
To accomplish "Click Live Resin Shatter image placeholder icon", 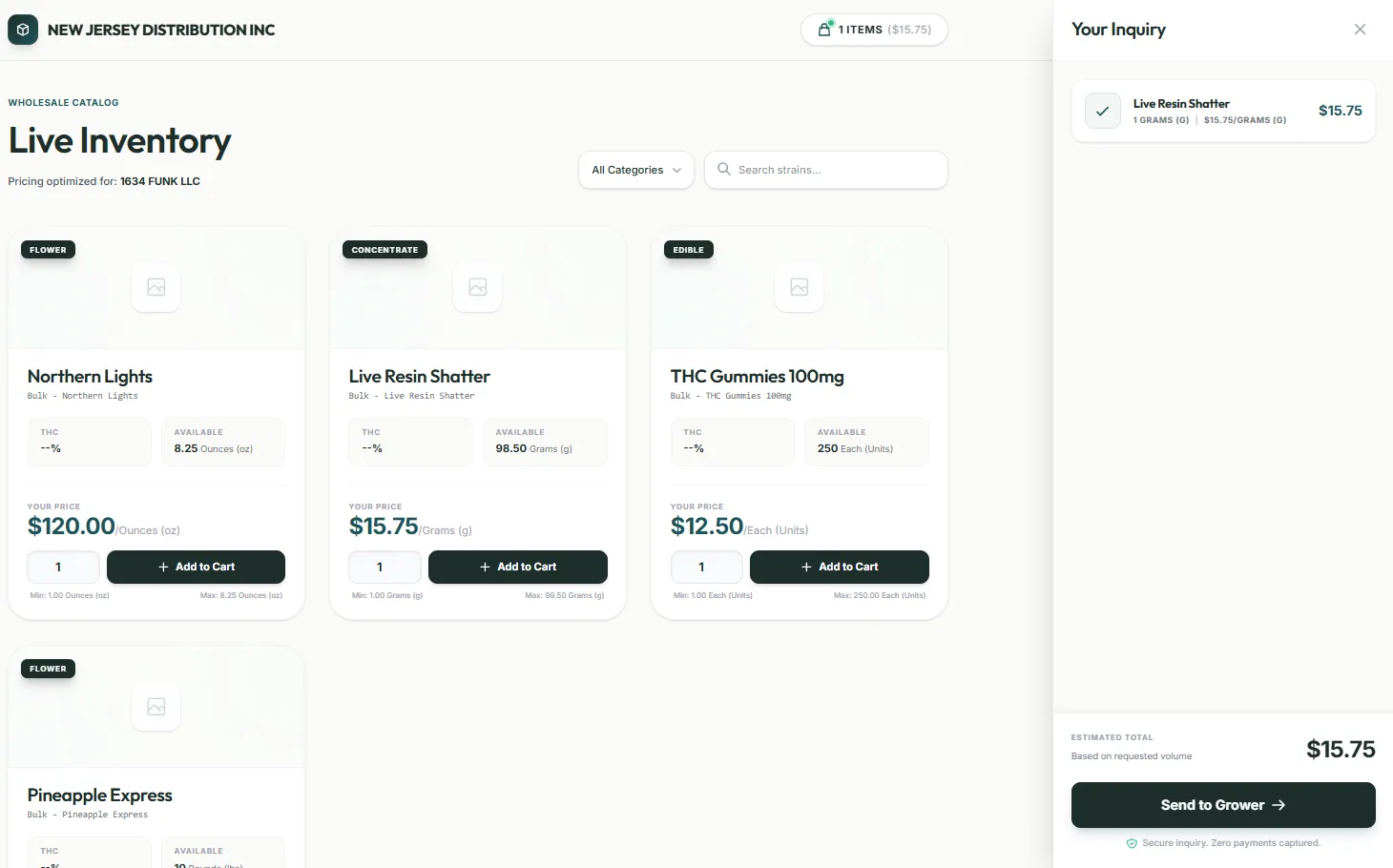I will click(478, 287).
